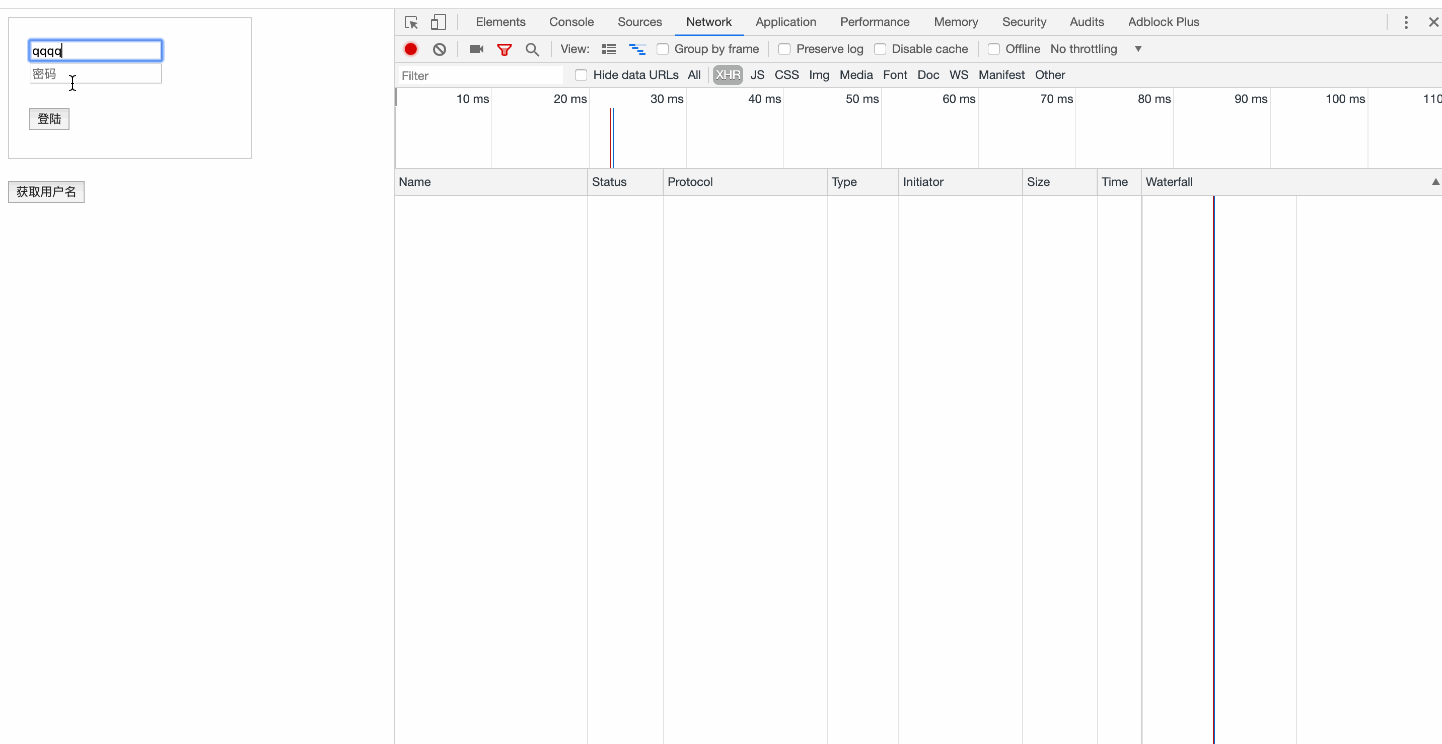Go to the Application tab
This screenshot has height=744, width=1442.
click(786, 22)
